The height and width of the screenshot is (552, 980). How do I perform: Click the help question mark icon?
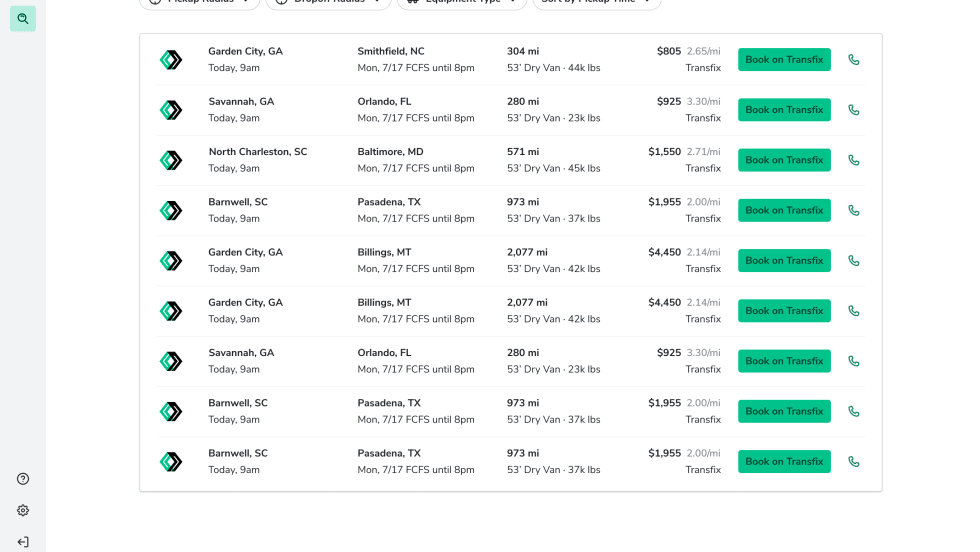pos(23,479)
